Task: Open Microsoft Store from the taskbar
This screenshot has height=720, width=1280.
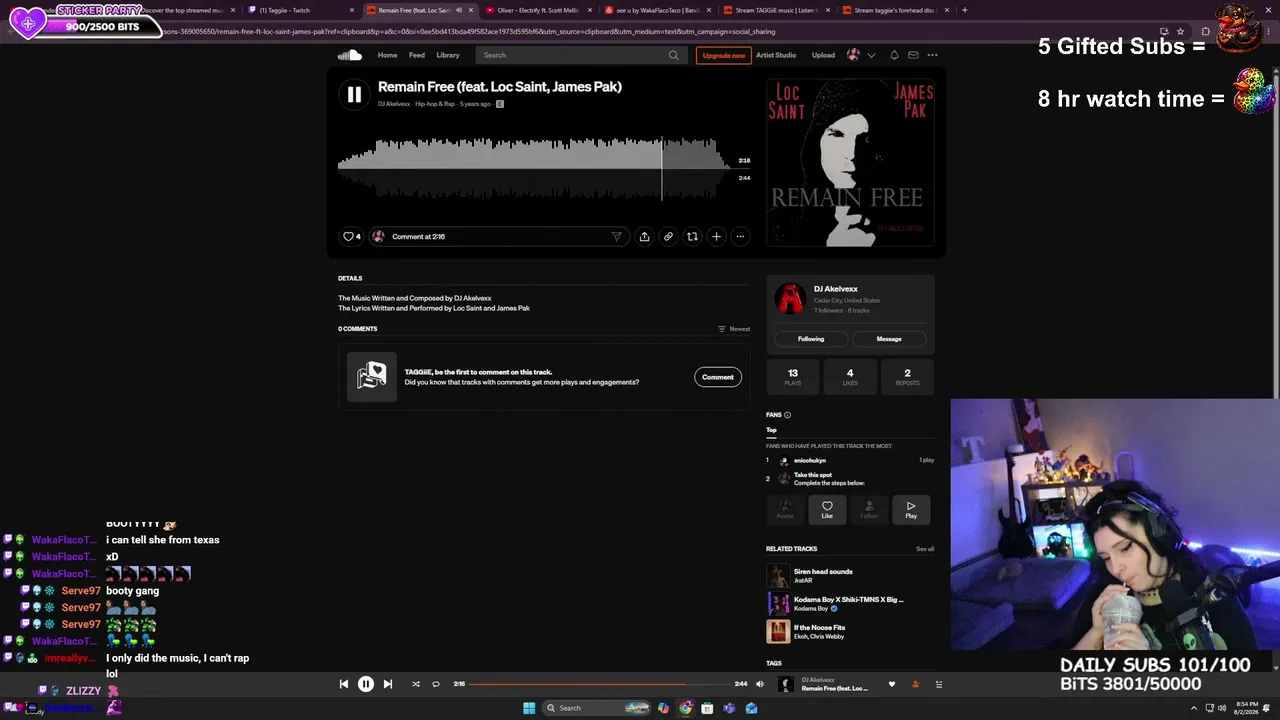Action: (x=707, y=708)
